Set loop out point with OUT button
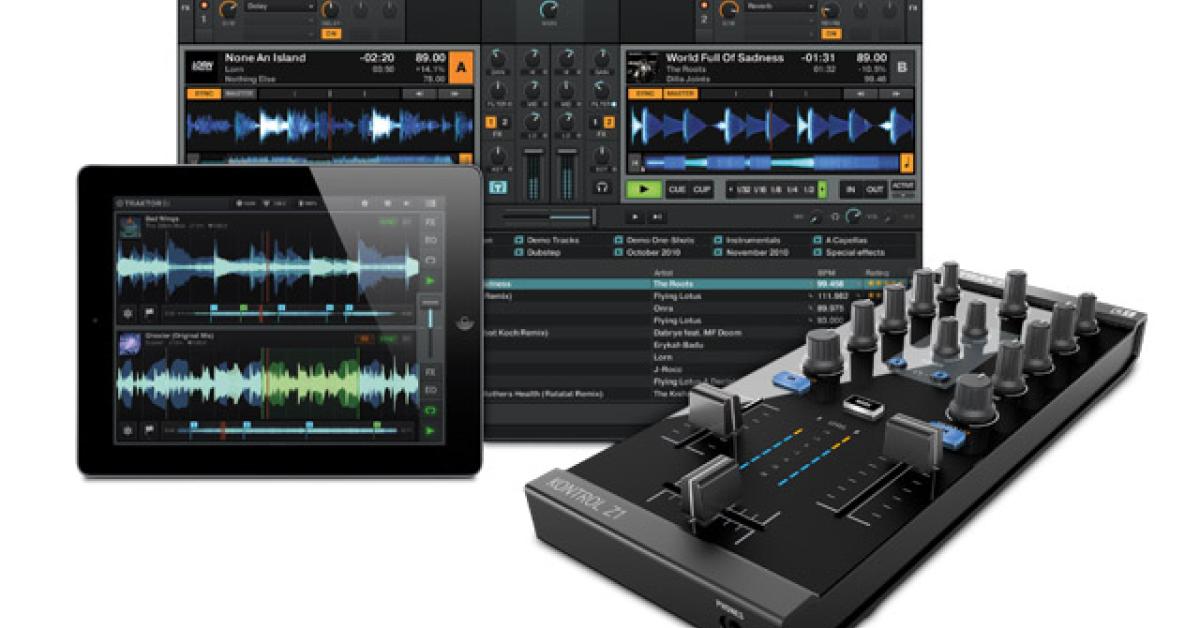This screenshot has height=628, width=1200. [875, 189]
